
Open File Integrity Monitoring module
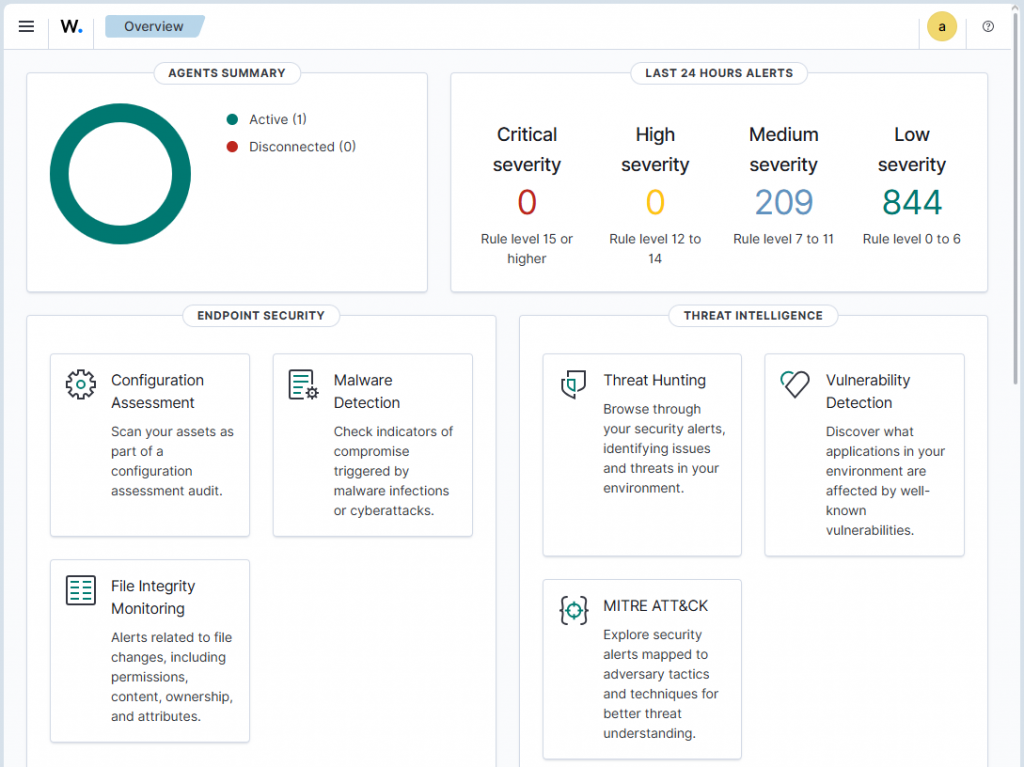click(150, 651)
